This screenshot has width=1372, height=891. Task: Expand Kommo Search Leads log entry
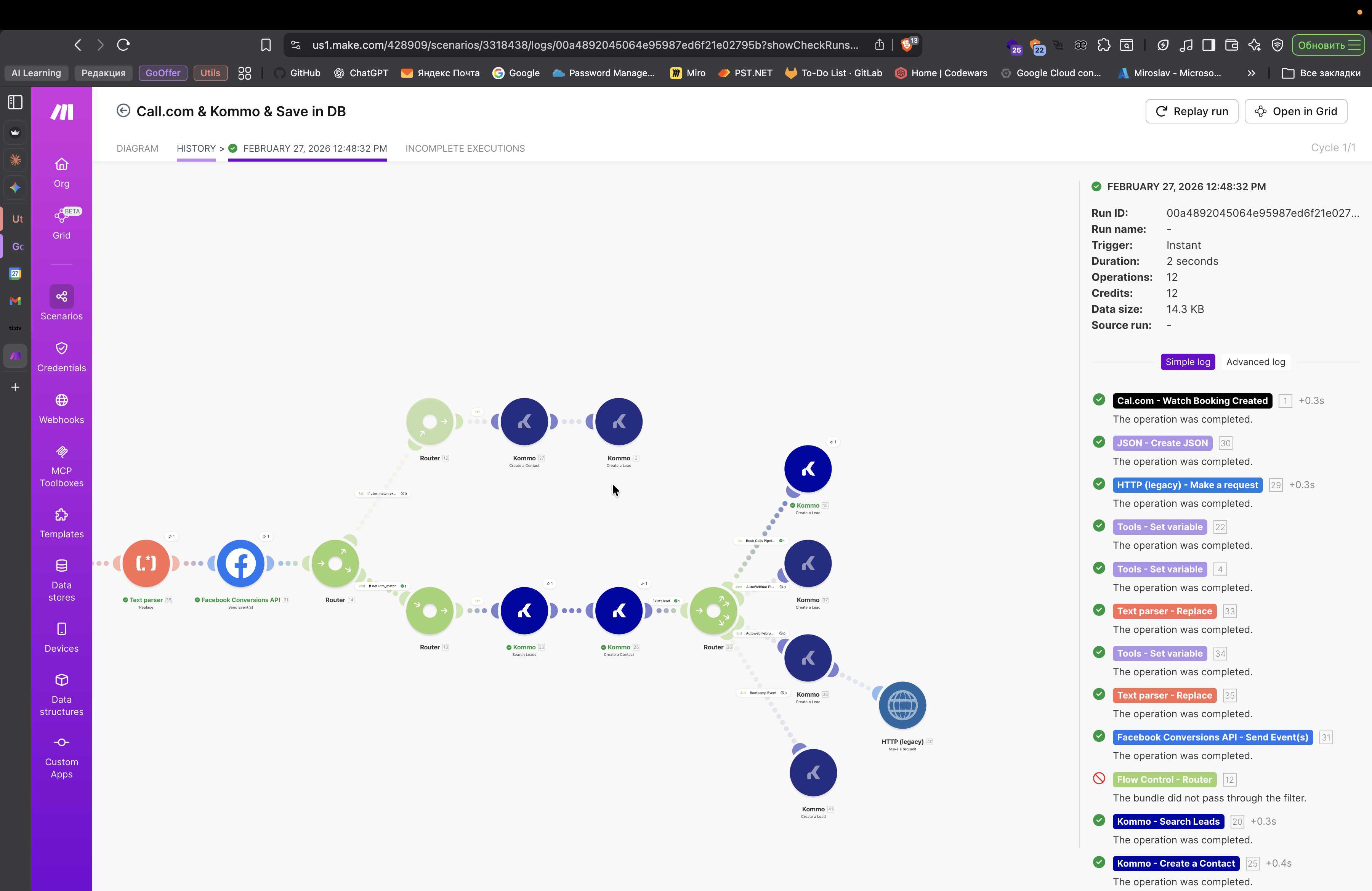tap(1168, 821)
